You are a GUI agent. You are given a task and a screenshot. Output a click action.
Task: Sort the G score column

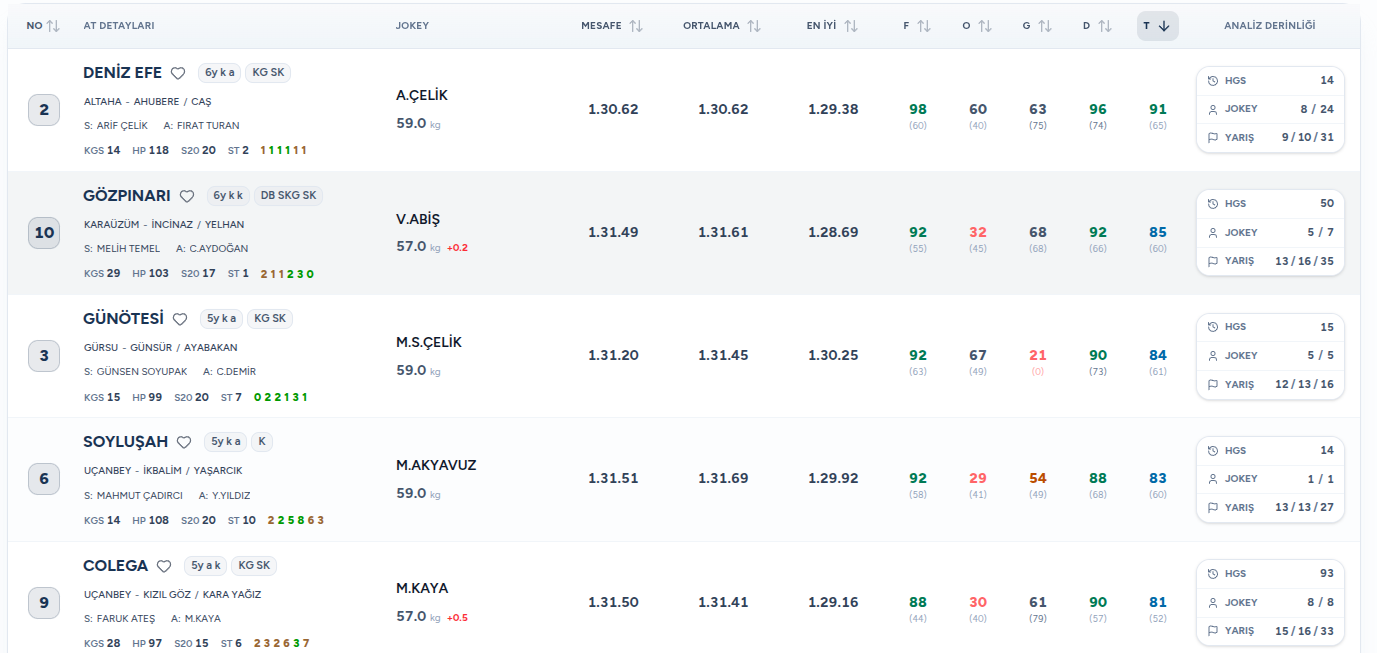(1045, 26)
